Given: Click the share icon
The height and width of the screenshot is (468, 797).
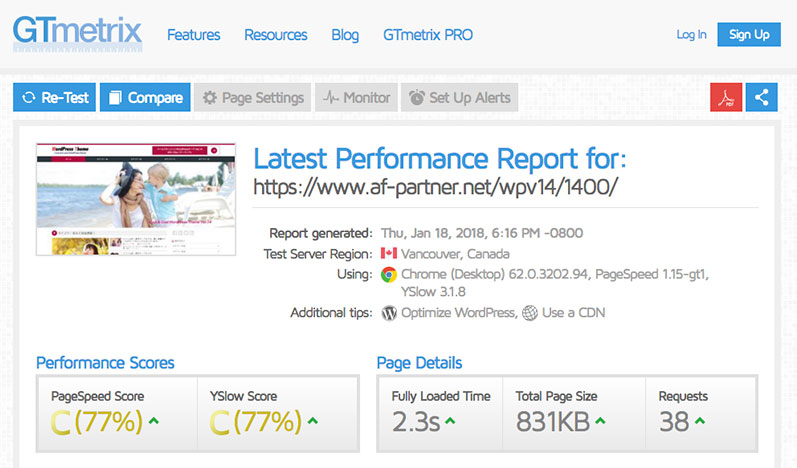Looking at the screenshot, I should pyautogui.click(x=761, y=97).
